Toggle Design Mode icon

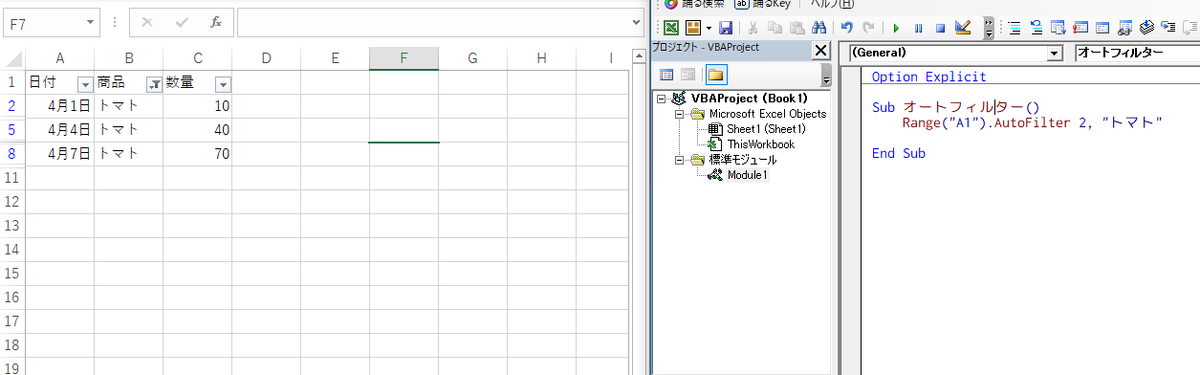(963, 28)
